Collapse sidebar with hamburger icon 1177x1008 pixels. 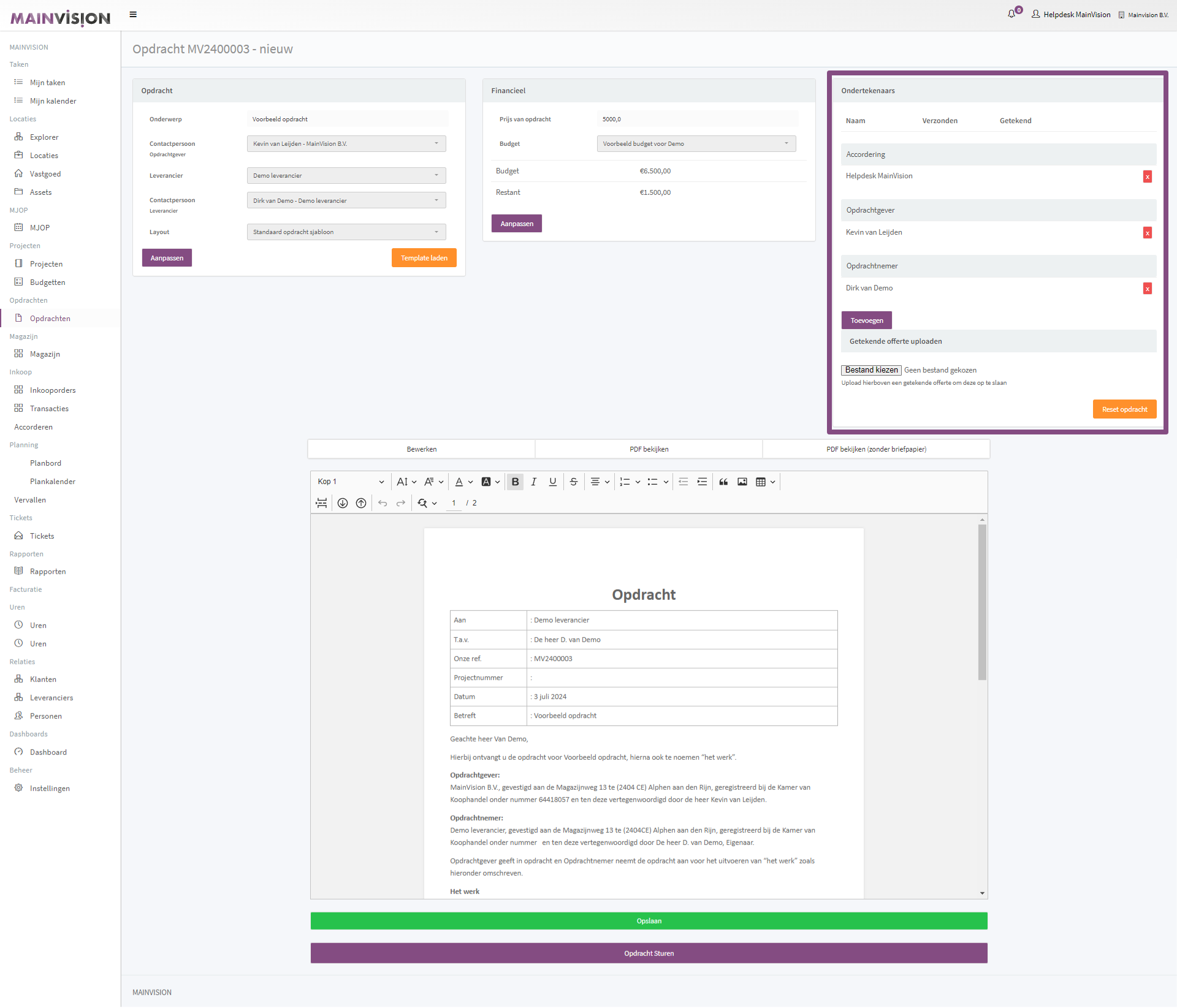[133, 14]
